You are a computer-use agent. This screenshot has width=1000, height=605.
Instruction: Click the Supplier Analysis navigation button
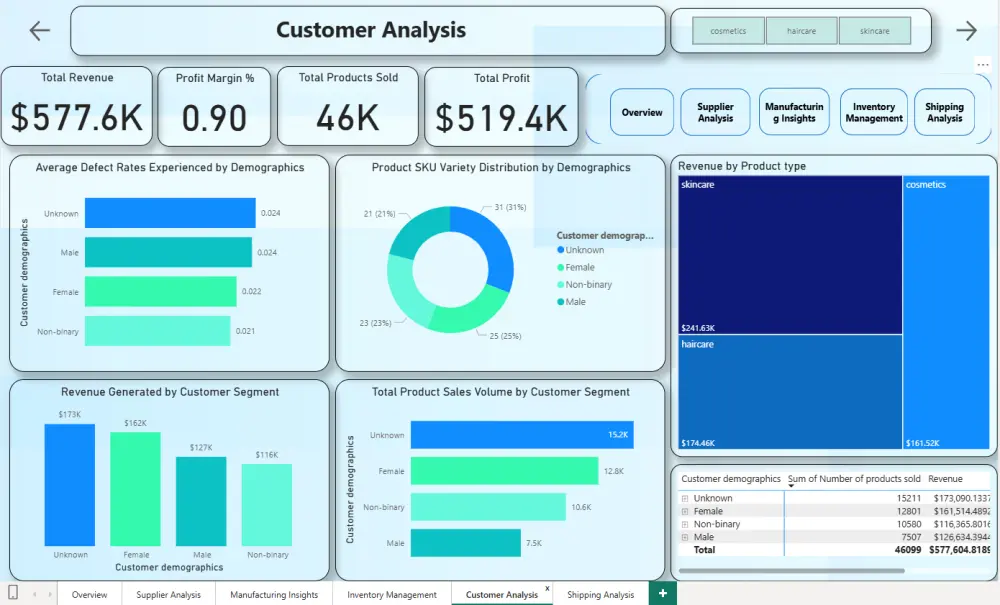pyautogui.click(x=715, y=112)
